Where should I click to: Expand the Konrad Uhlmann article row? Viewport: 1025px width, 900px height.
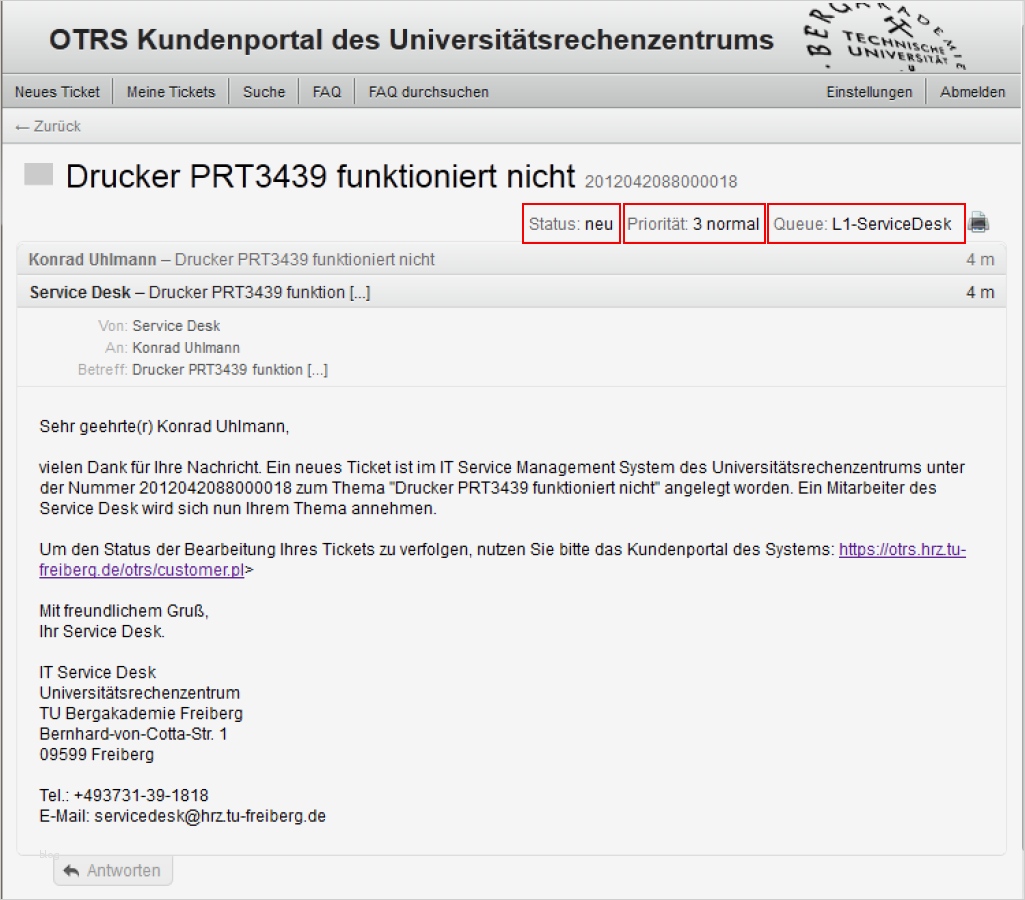(x=511, y=259)
